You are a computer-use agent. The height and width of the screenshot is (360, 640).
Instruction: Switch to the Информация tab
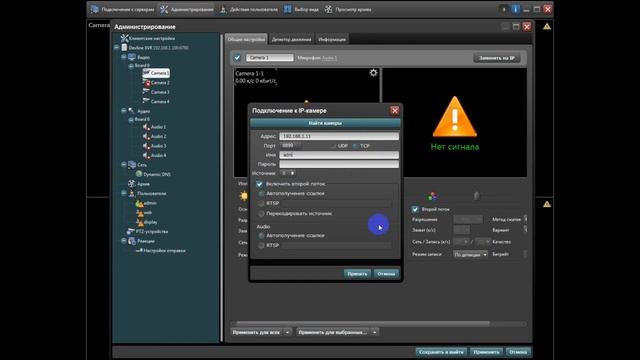pos(332,39)
